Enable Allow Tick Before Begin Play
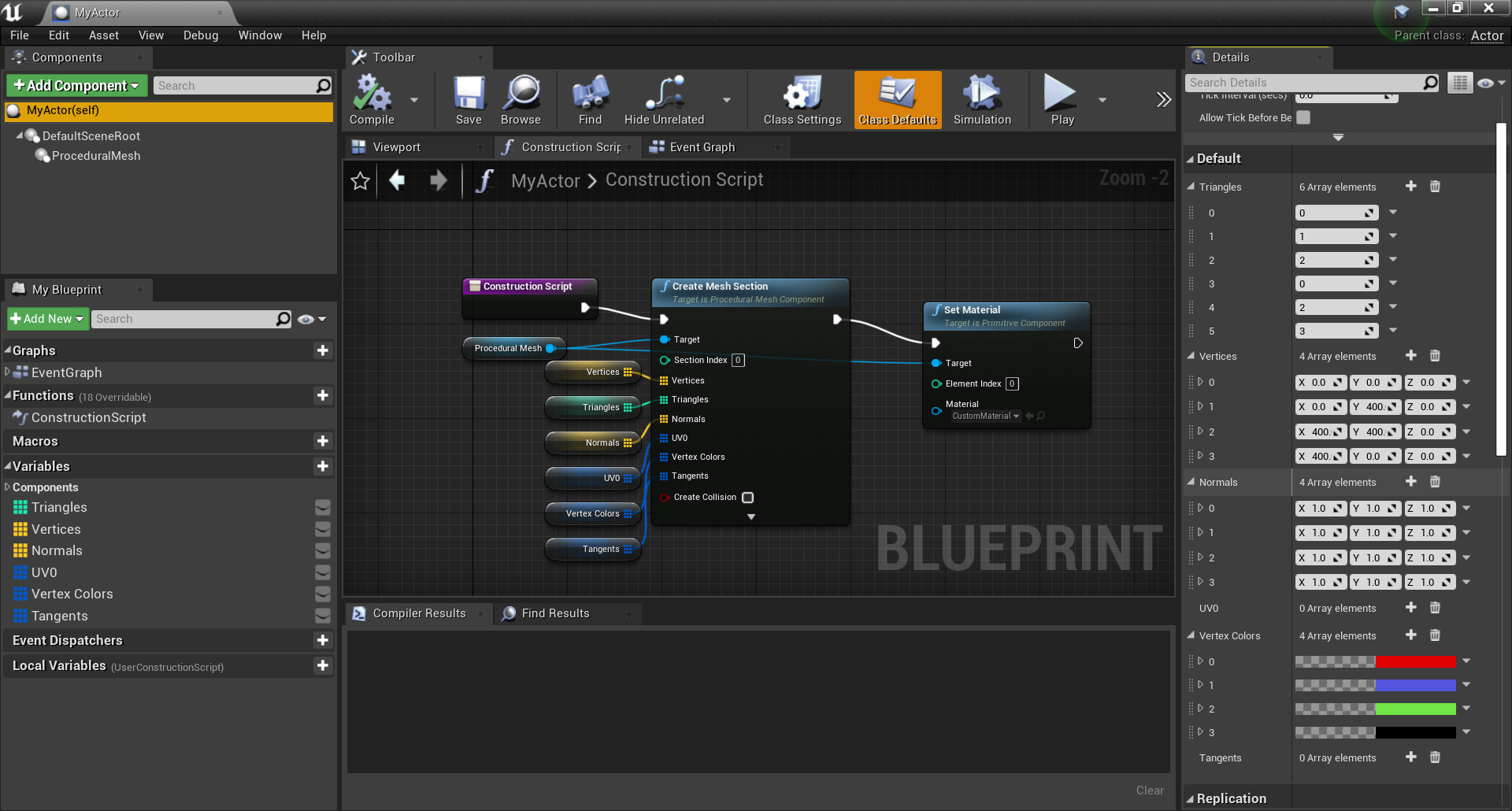Image resolution: width=1512 pixels, height=811 pixels. [x=1303, y=117]
